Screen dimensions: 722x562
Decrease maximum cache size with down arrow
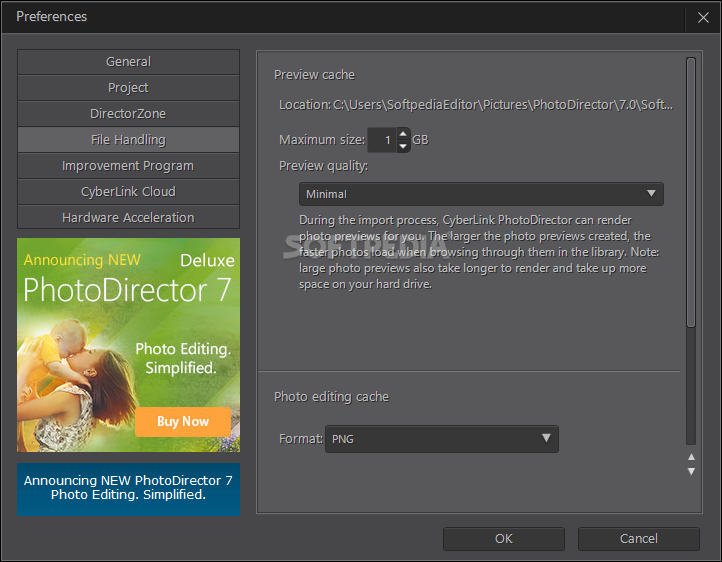pos(403,146)
